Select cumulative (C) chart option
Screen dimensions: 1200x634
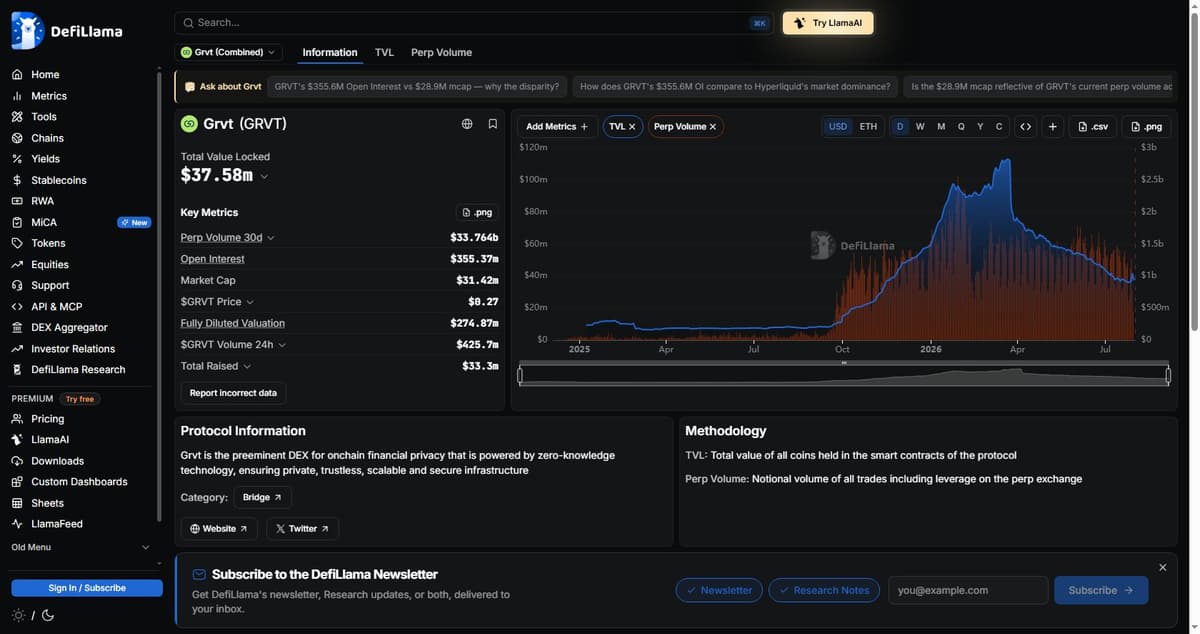[999, 127]
